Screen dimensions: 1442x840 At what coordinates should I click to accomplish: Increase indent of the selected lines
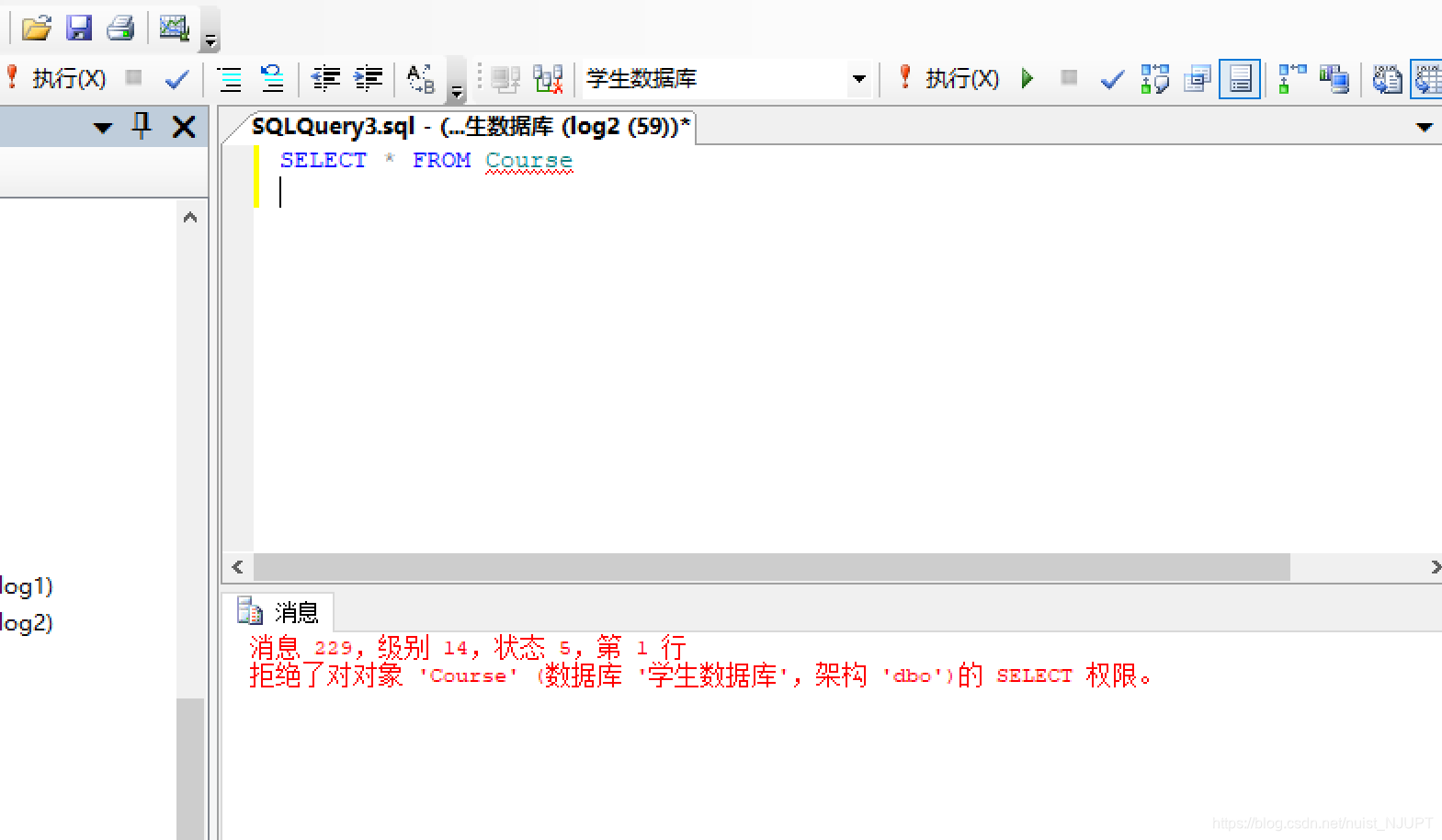[369, 79]
